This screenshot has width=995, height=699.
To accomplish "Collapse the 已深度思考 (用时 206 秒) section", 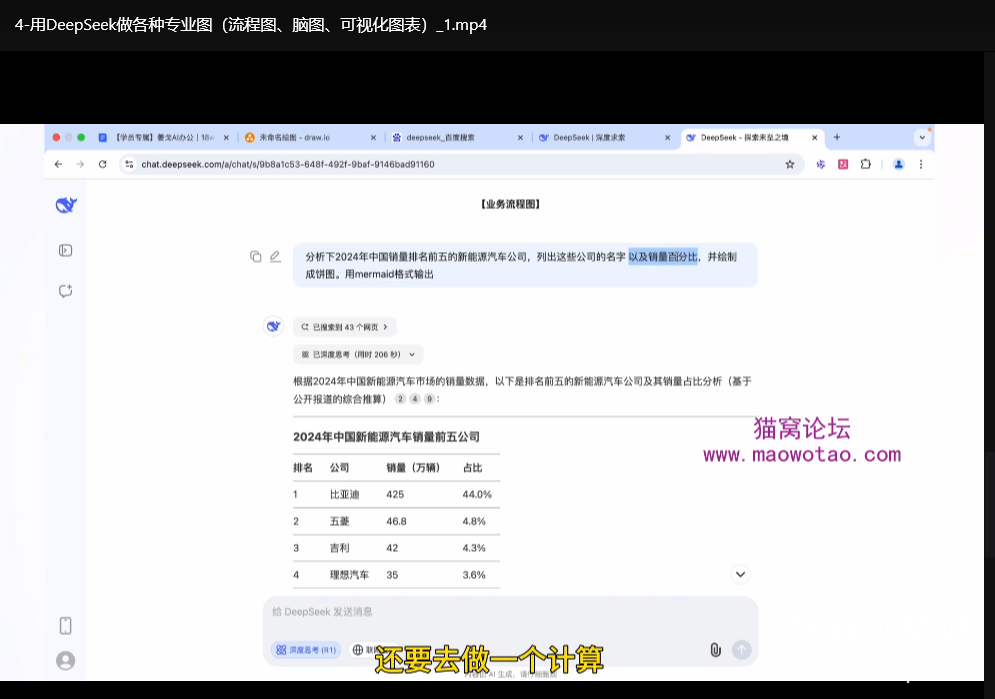I will (358, 354).
